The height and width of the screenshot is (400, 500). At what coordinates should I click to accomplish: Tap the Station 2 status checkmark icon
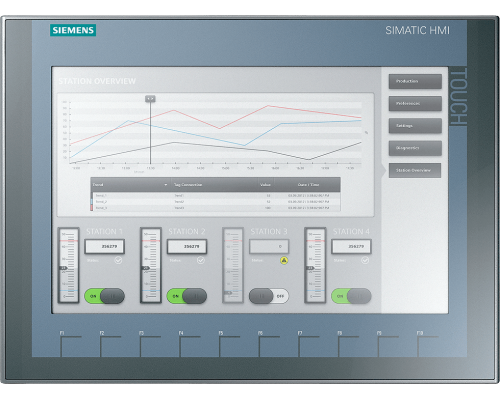[x=200, y=260]
